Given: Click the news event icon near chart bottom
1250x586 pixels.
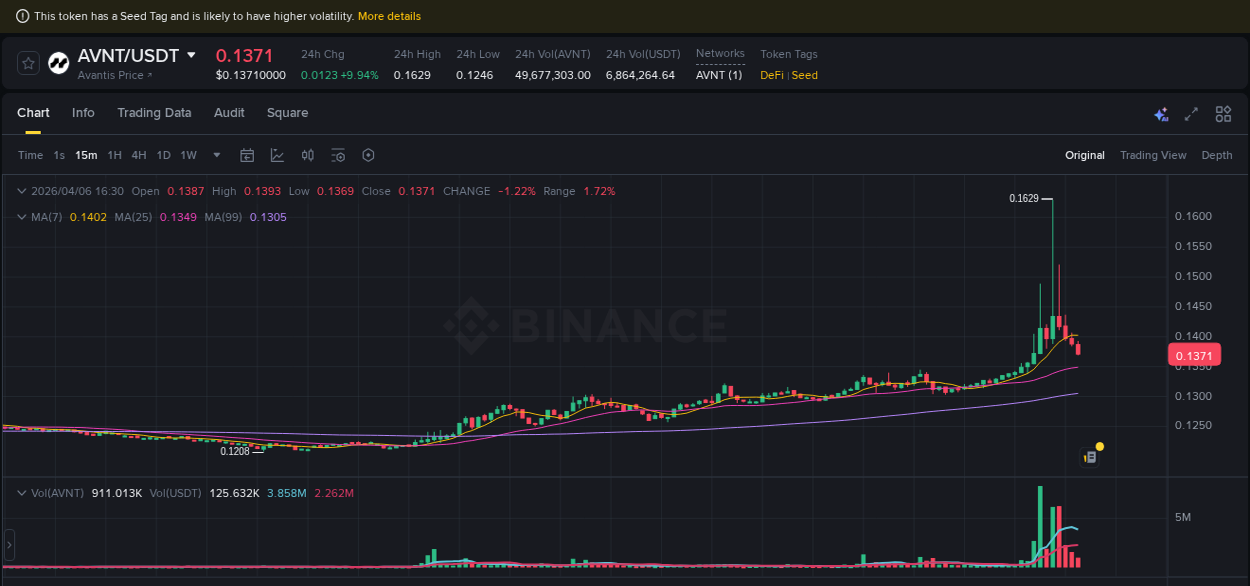Looking at the screenshot, I should 1090,456.
